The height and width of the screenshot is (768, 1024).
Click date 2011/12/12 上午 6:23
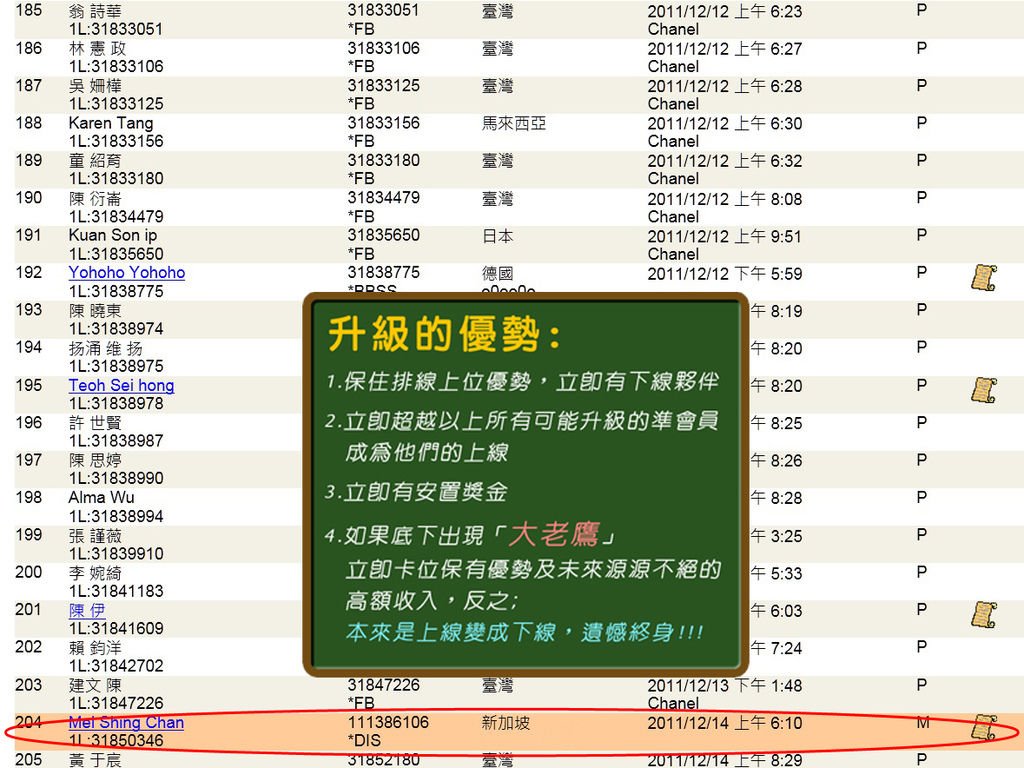click(724, 12)
